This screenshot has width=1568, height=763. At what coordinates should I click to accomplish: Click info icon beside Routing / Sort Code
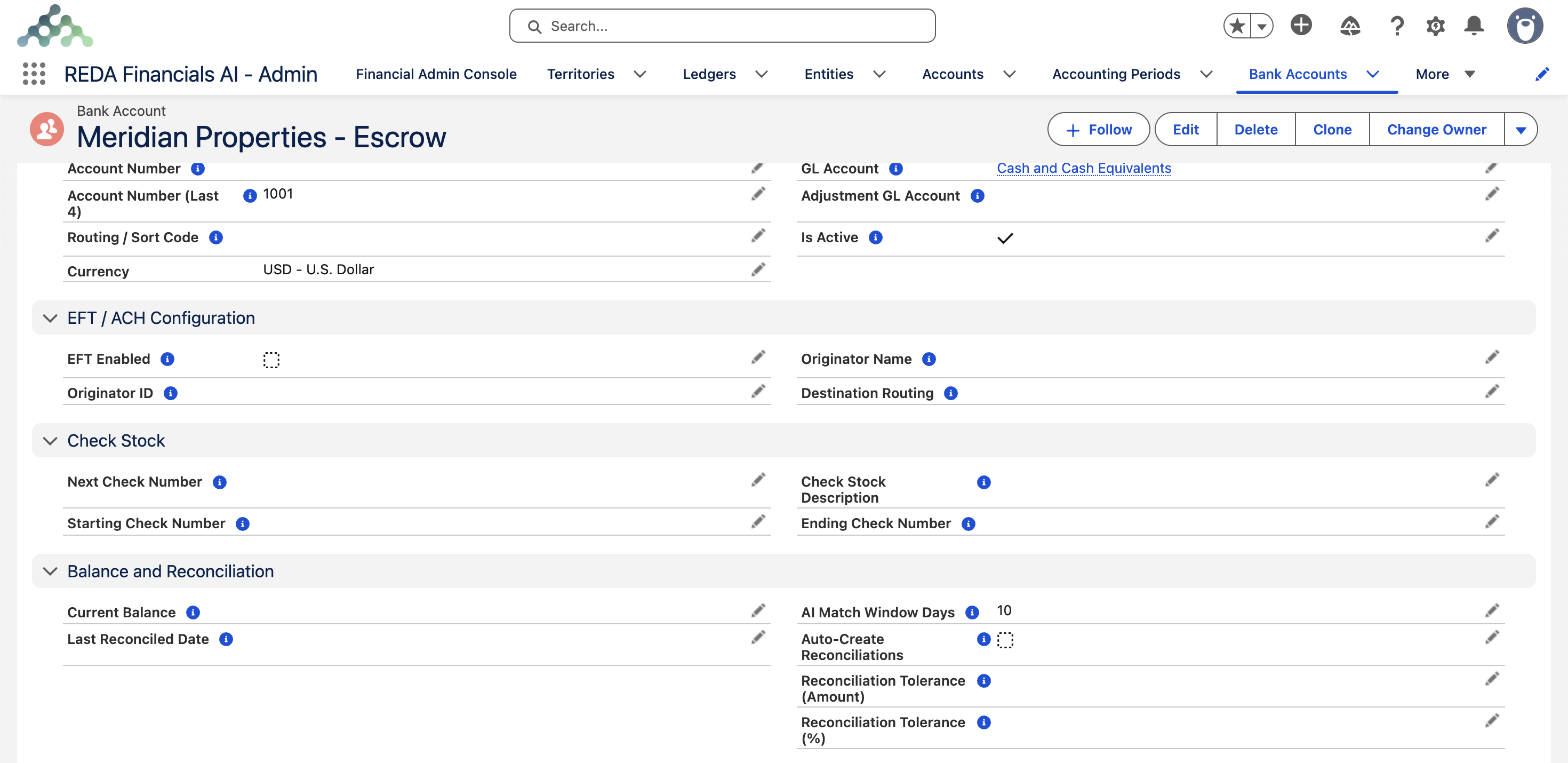(215, 237)
